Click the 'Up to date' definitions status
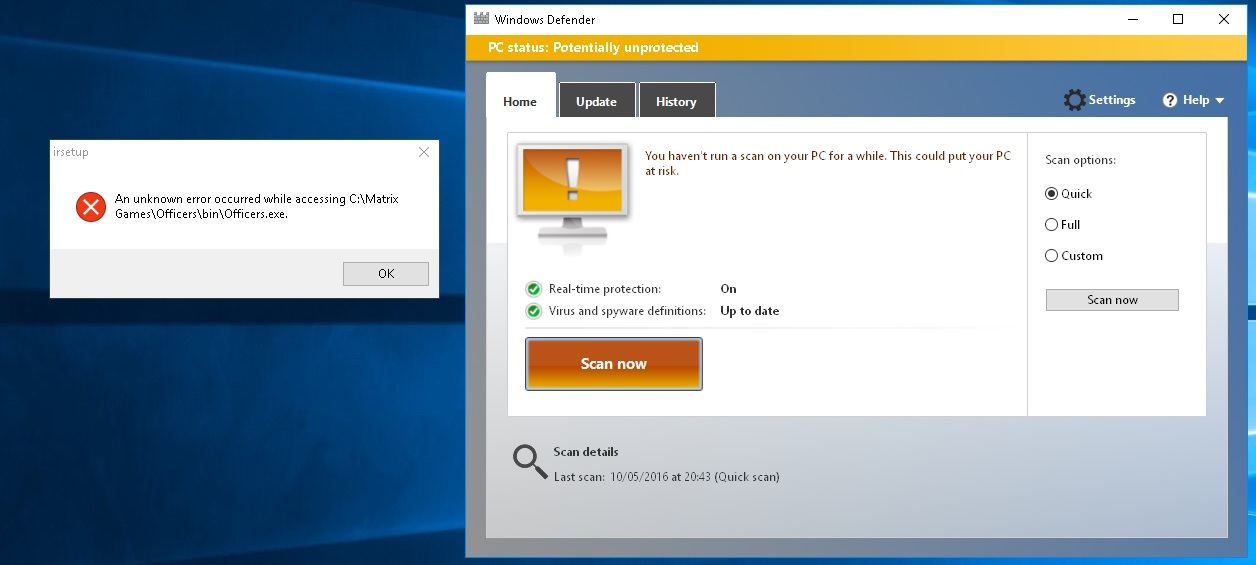1256x565 pixels. pos(750,311)
